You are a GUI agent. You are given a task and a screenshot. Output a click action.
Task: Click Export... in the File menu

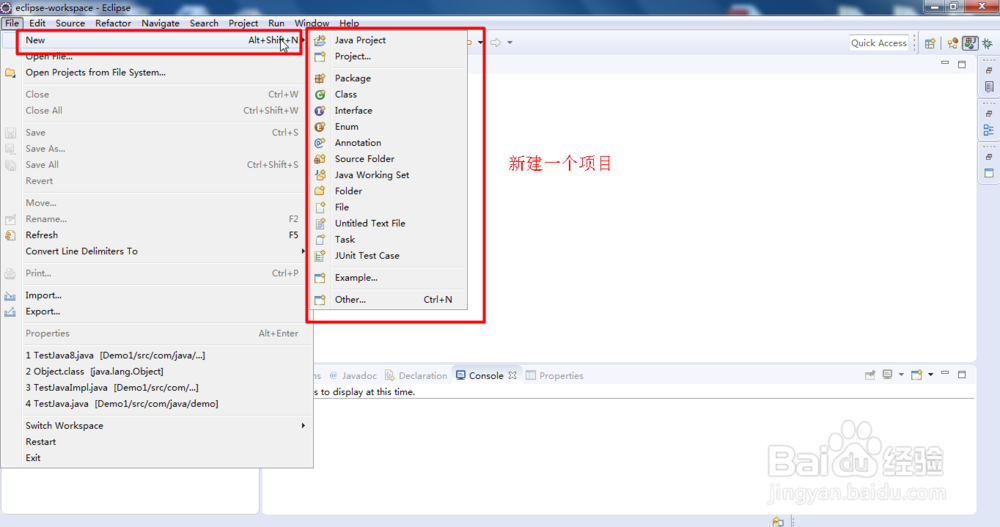pyautogui.click(x=156, y=311)
